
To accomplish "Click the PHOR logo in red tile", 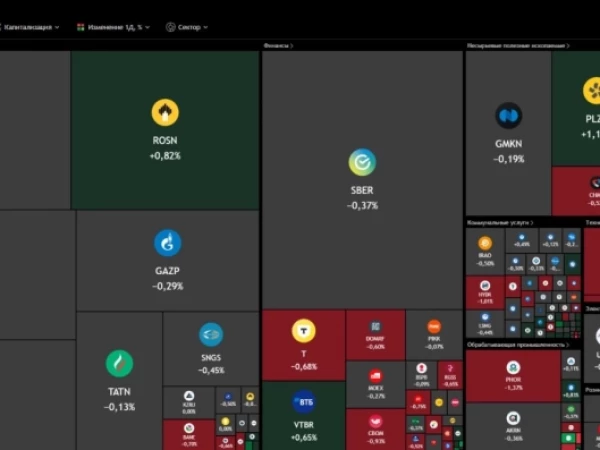I will point(513,368).
